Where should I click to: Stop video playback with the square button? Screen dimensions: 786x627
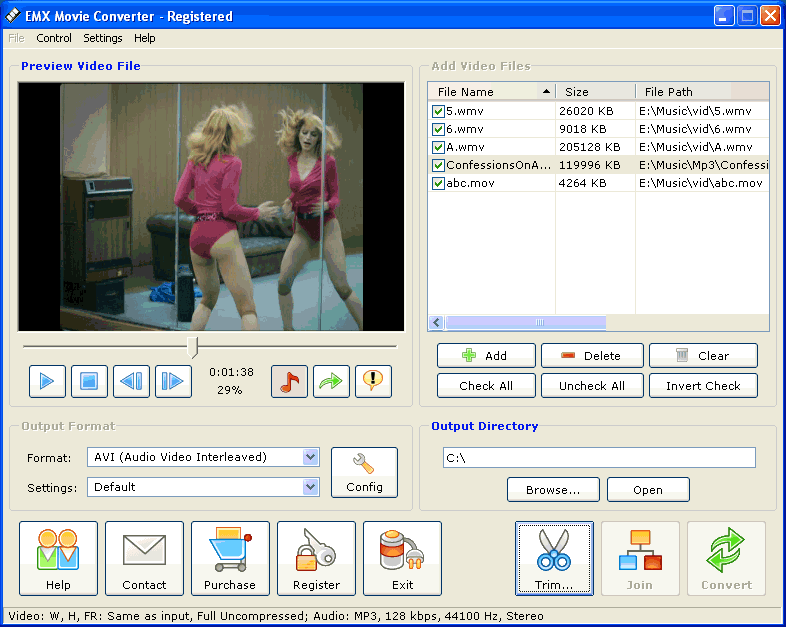[x=89, y=381]
